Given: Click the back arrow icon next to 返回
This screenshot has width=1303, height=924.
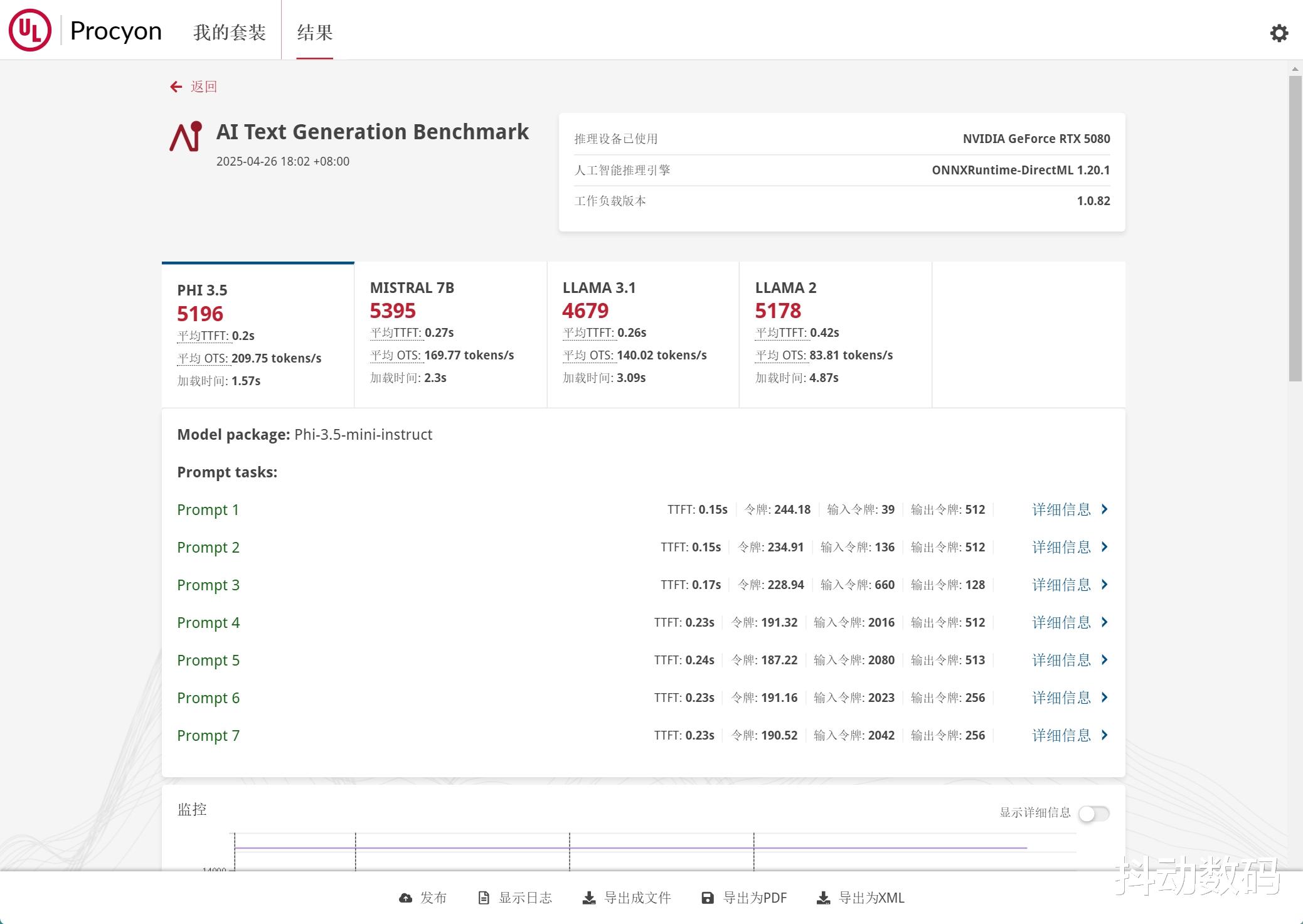Looking at the screenshot, I should point(176,87).
